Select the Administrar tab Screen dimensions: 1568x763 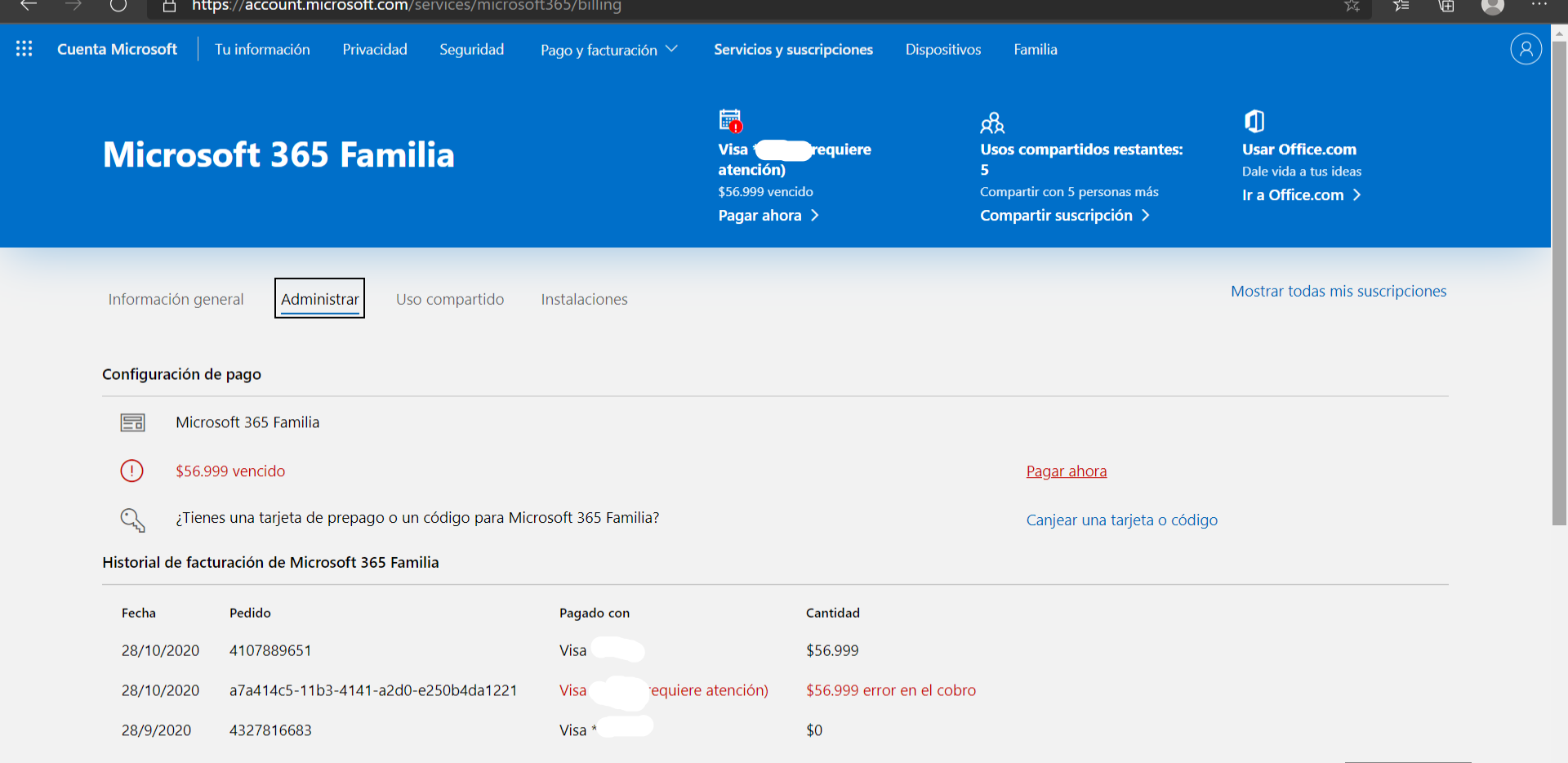tap(320, 299)
